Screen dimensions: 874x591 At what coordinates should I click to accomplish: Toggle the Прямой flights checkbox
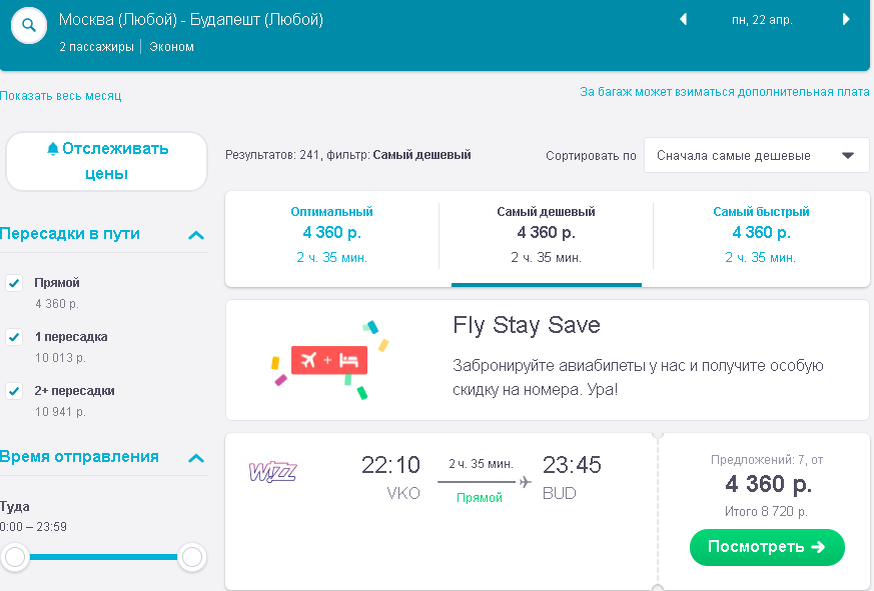pos(15,283)
